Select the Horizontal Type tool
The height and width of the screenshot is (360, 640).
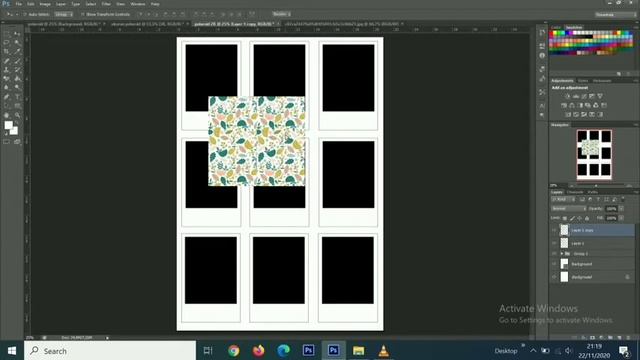pos(17,97)
